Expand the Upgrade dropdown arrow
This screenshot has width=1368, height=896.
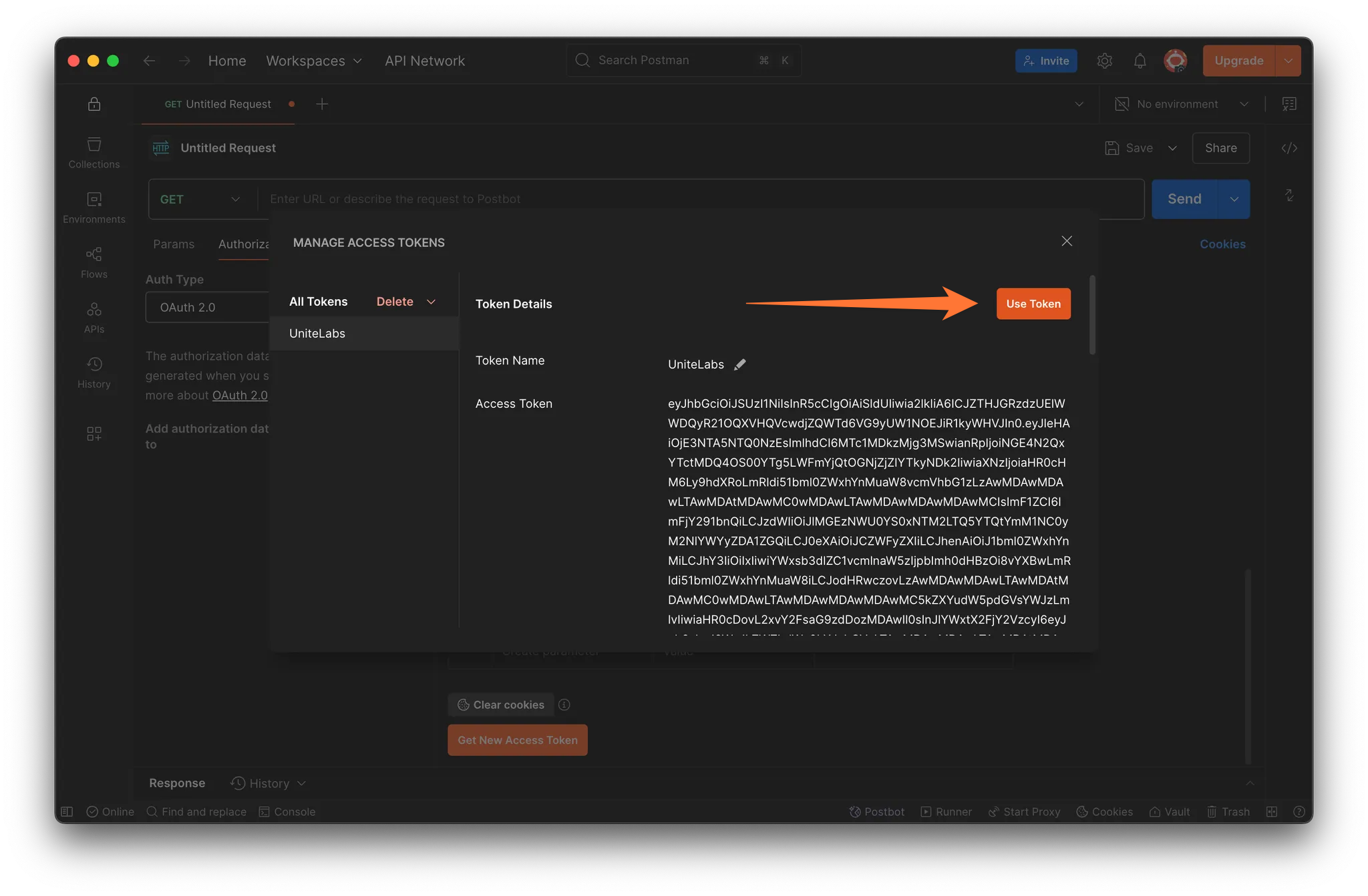click(1288, 61)
